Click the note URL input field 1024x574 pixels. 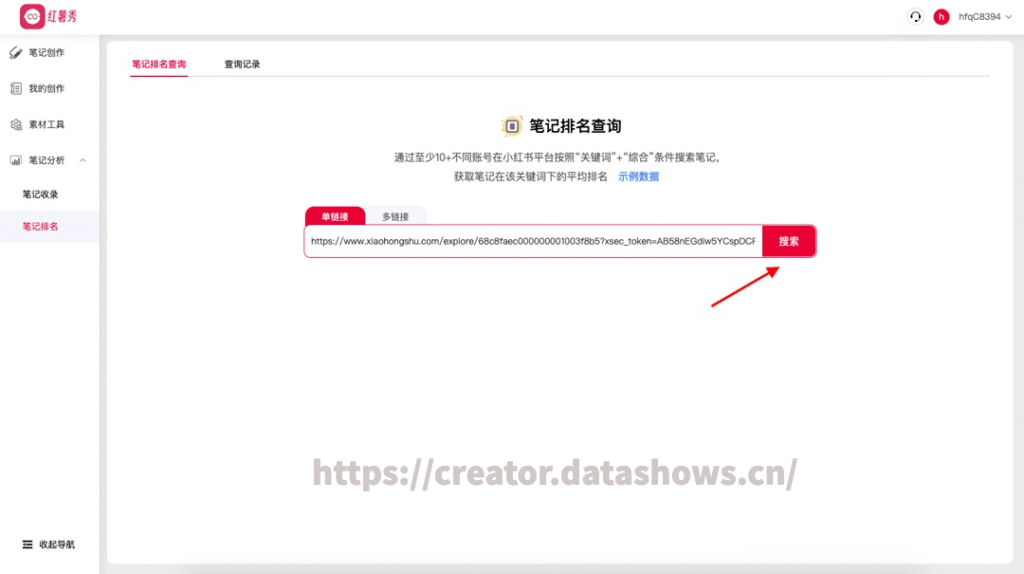click(x=533, y=241)
